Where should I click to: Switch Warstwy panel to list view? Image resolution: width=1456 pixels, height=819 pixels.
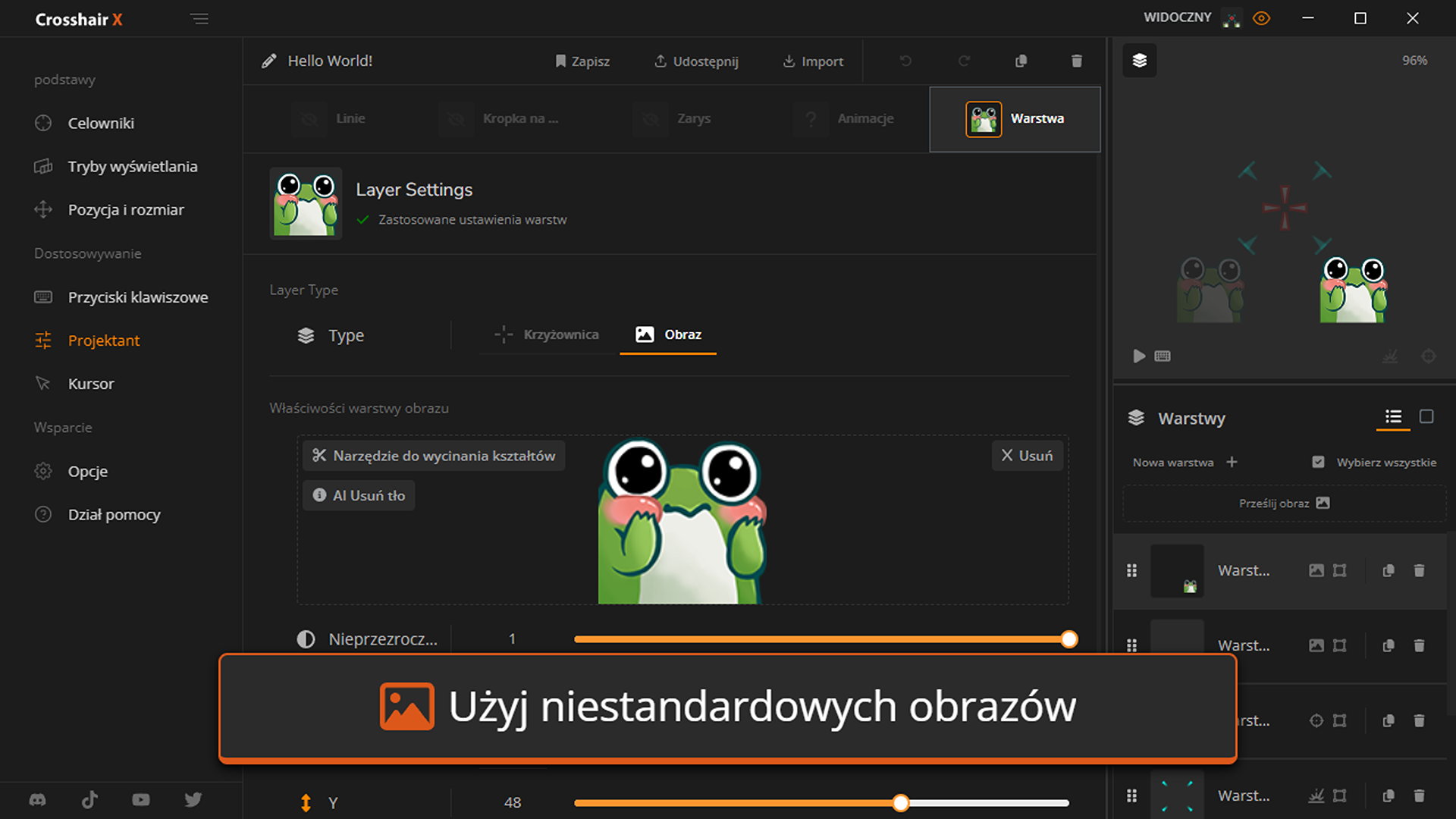[x=1393, y=416]
